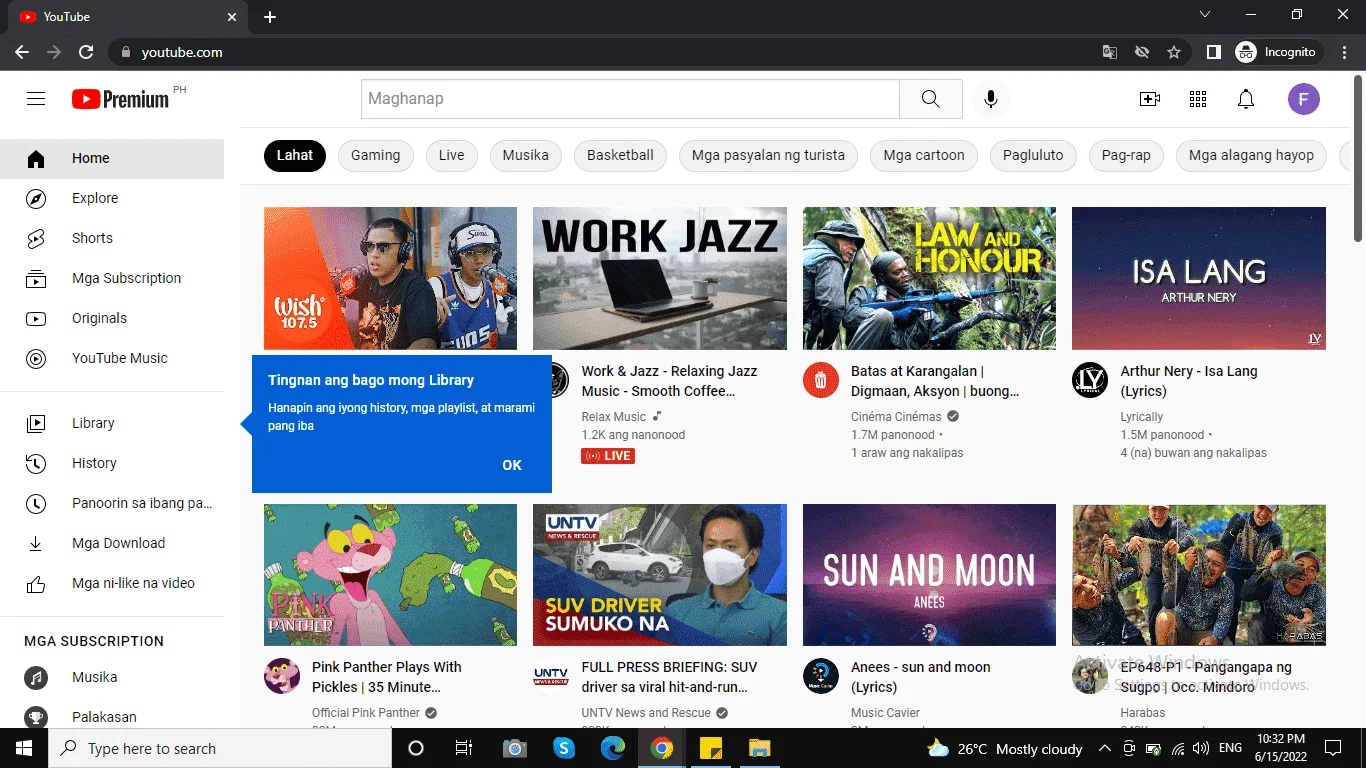Open Mga Subscription in sidebar
1366x768 pixels.
(x=112, y=278)
